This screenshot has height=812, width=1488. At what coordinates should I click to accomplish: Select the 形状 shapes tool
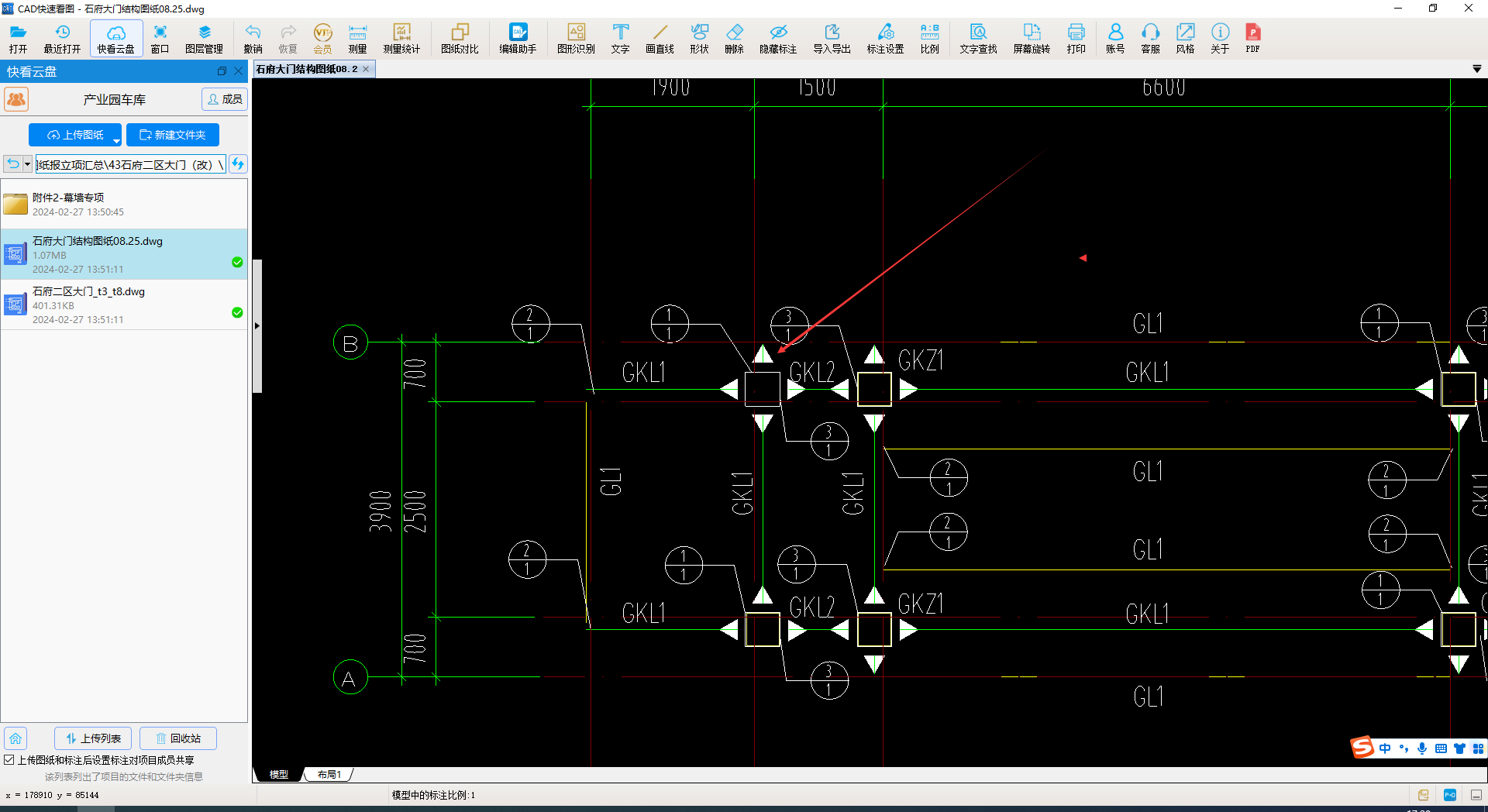tap(699, 38)
